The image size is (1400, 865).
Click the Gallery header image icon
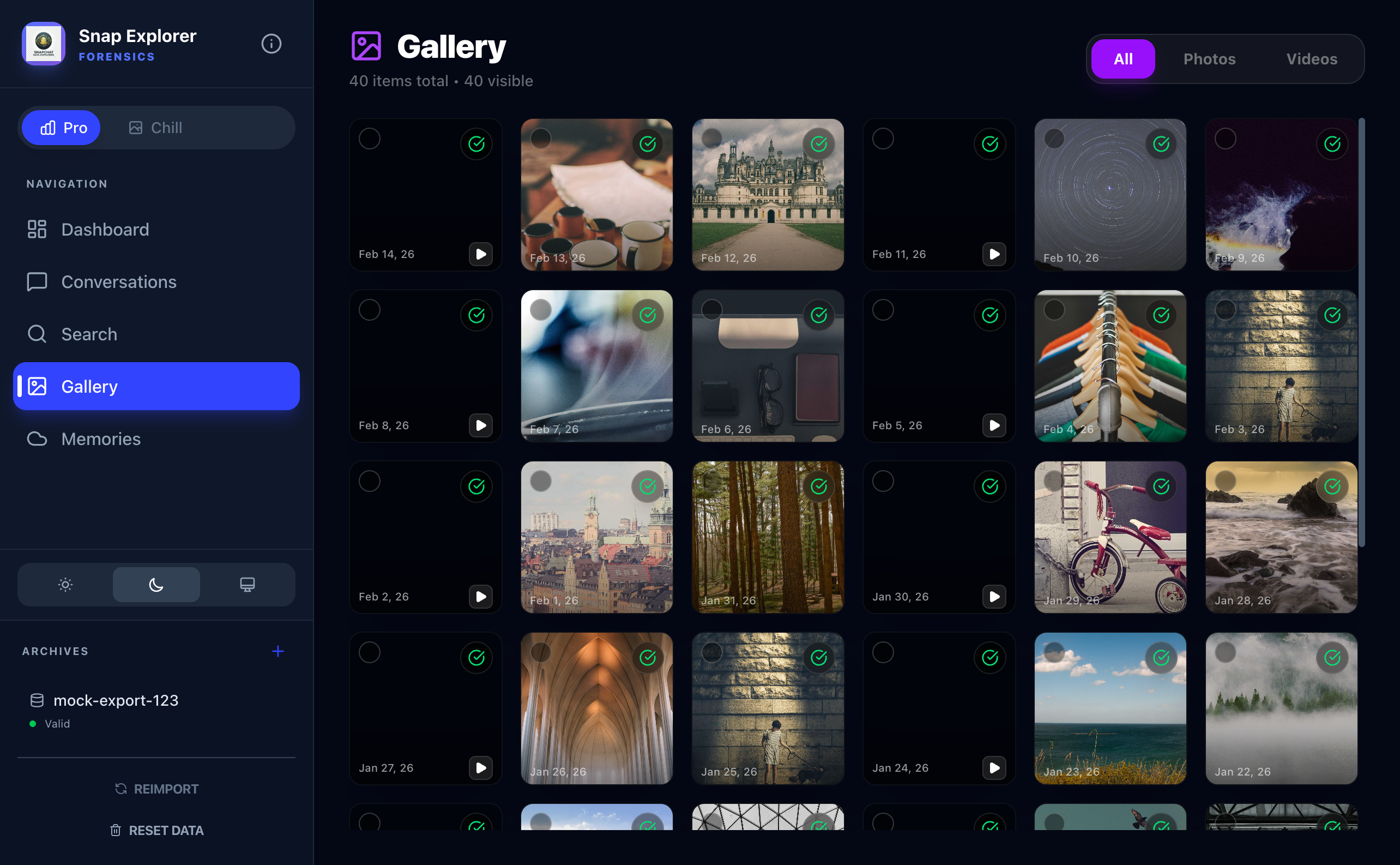coord(366,46)
